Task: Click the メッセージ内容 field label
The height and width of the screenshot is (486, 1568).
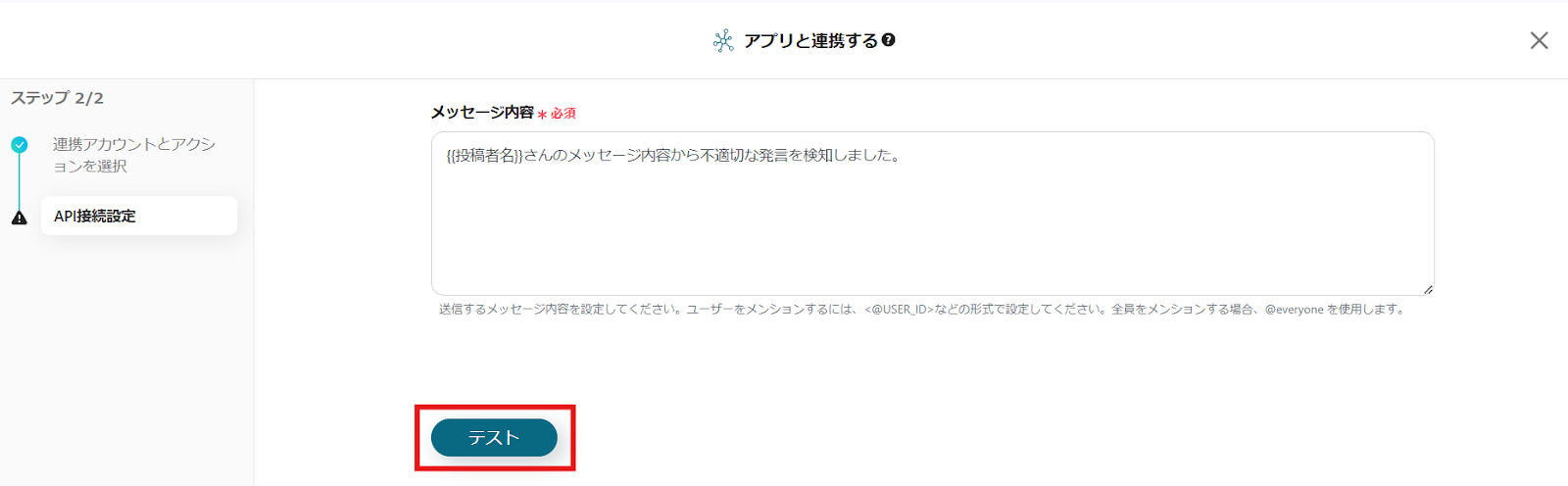Action: tap(482, 113)
